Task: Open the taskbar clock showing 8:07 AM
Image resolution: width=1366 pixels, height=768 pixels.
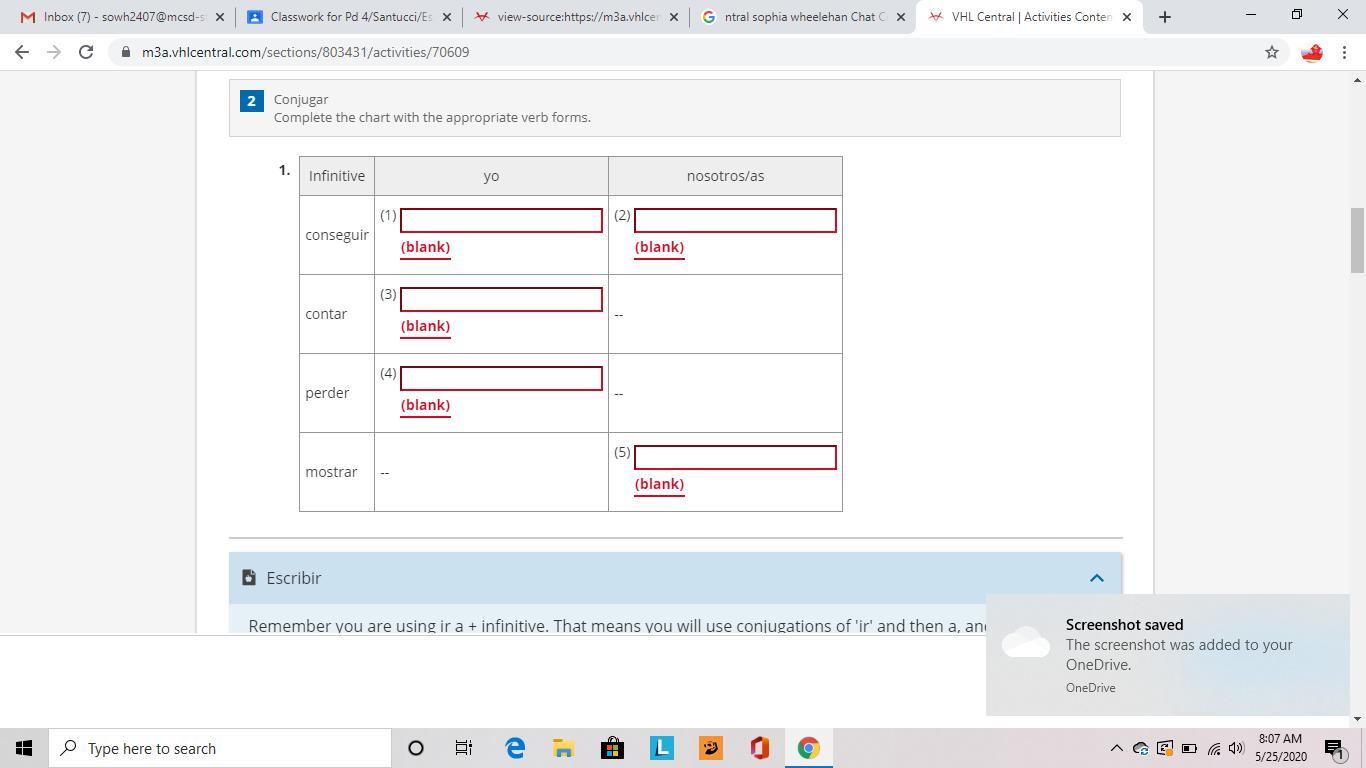Action: pos(1281,747)
